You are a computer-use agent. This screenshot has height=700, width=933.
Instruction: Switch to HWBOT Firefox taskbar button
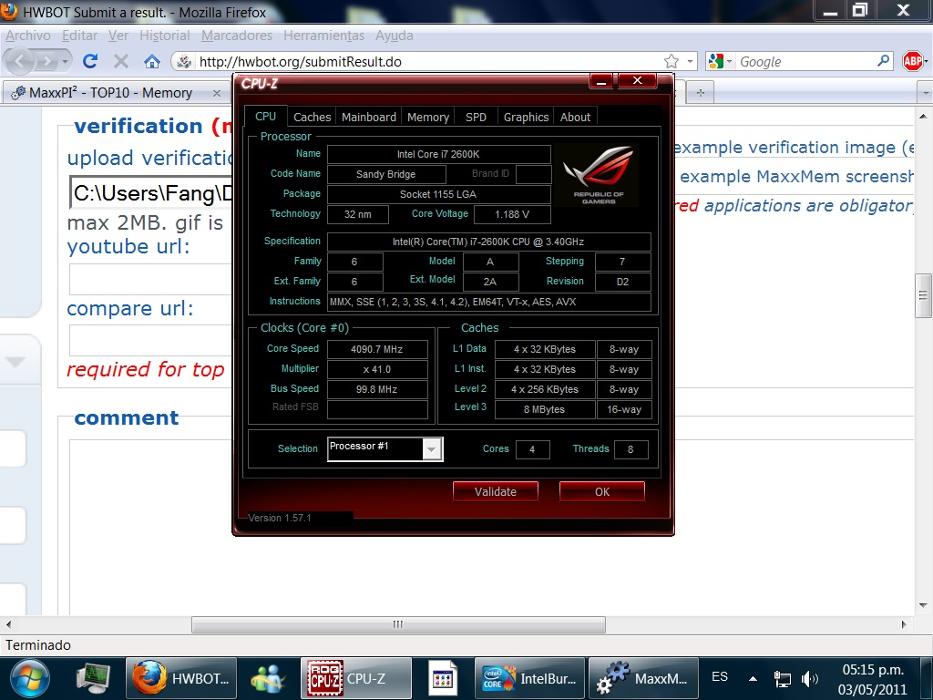(x=181, y=678)
